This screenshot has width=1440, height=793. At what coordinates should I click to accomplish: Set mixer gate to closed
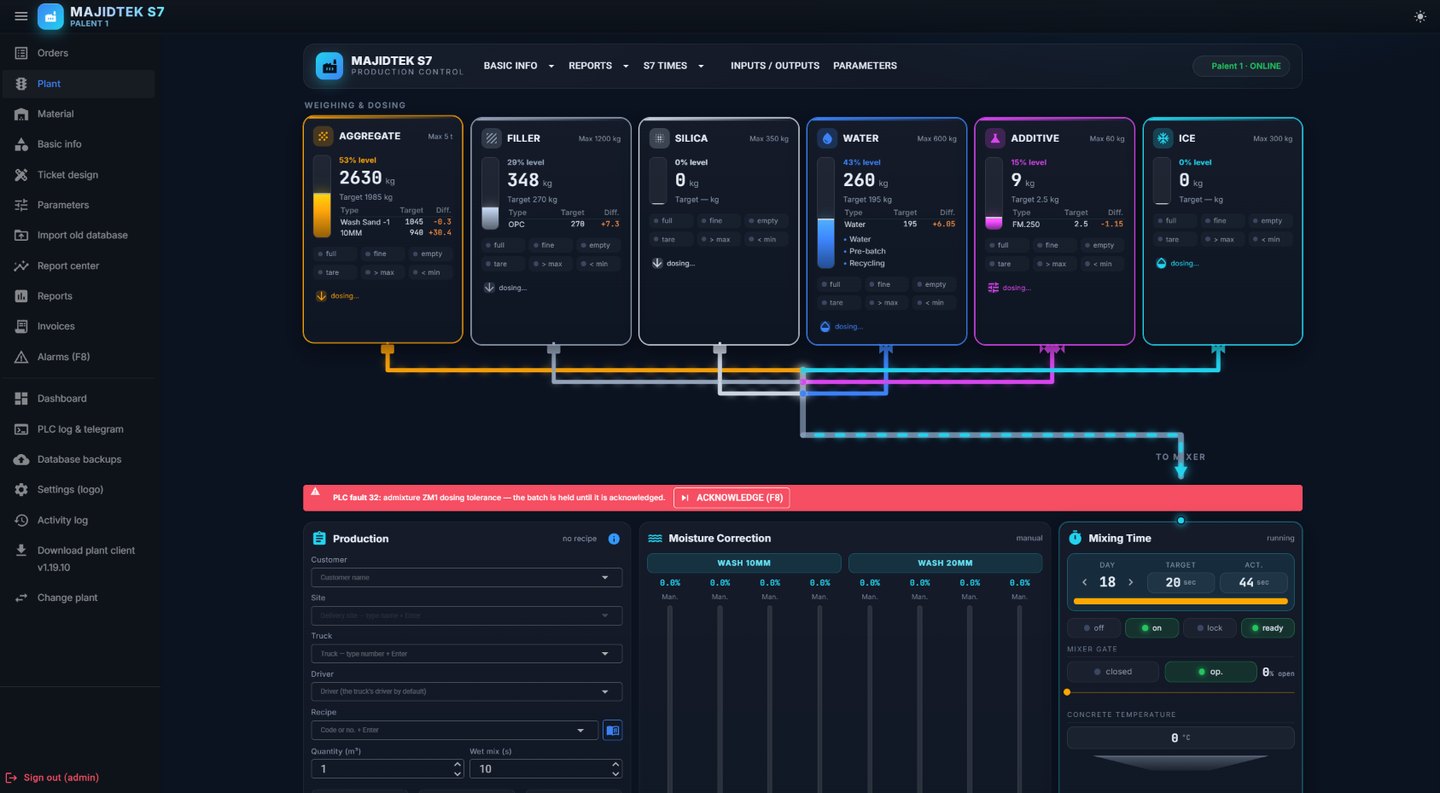coord(1113,672)
